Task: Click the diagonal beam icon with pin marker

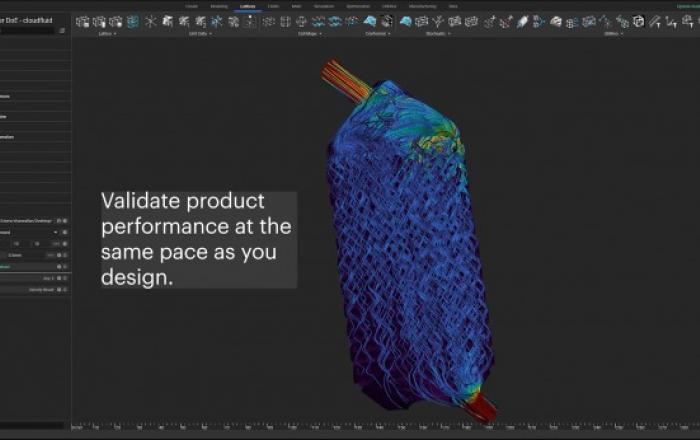Action: (655, 21)
